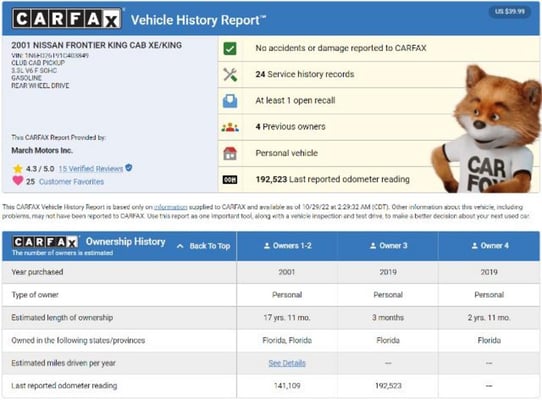Viewport: 542px width, 400px height.
Task: Click the '2001' year purchased cell
Action: (287, 272)
